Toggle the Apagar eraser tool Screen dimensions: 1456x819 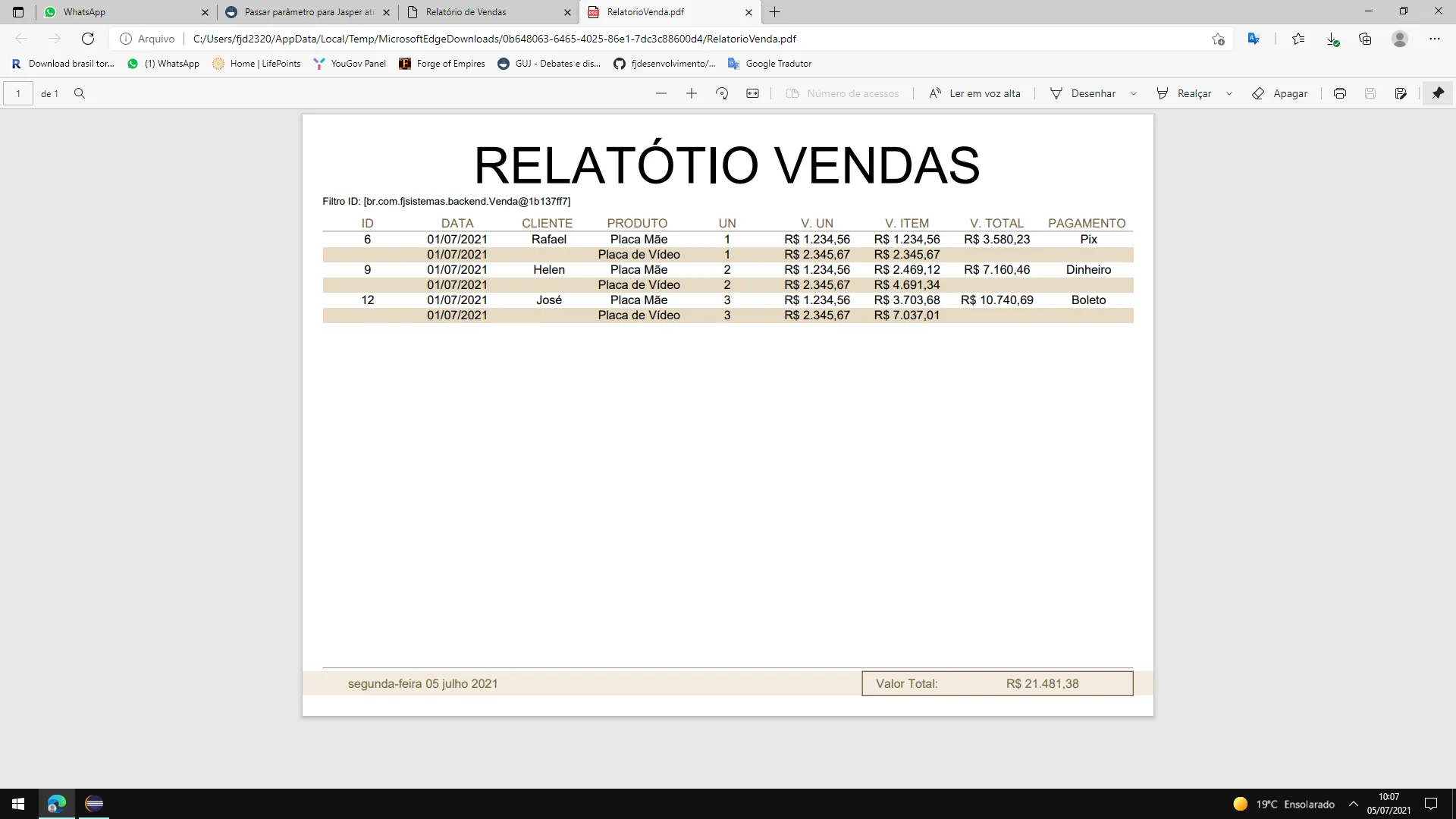tap(1280, 93)
